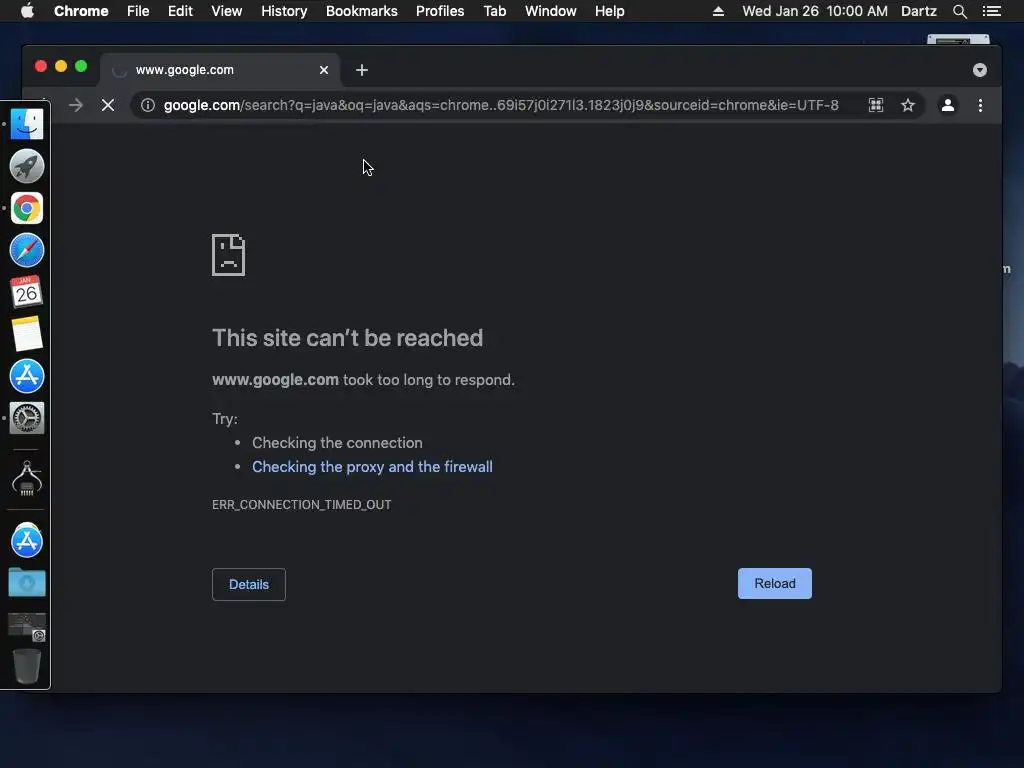This screenshot has width=1024, height=768.
Task: Open the App Store icon above the blue folder
Action: point(27,540)
